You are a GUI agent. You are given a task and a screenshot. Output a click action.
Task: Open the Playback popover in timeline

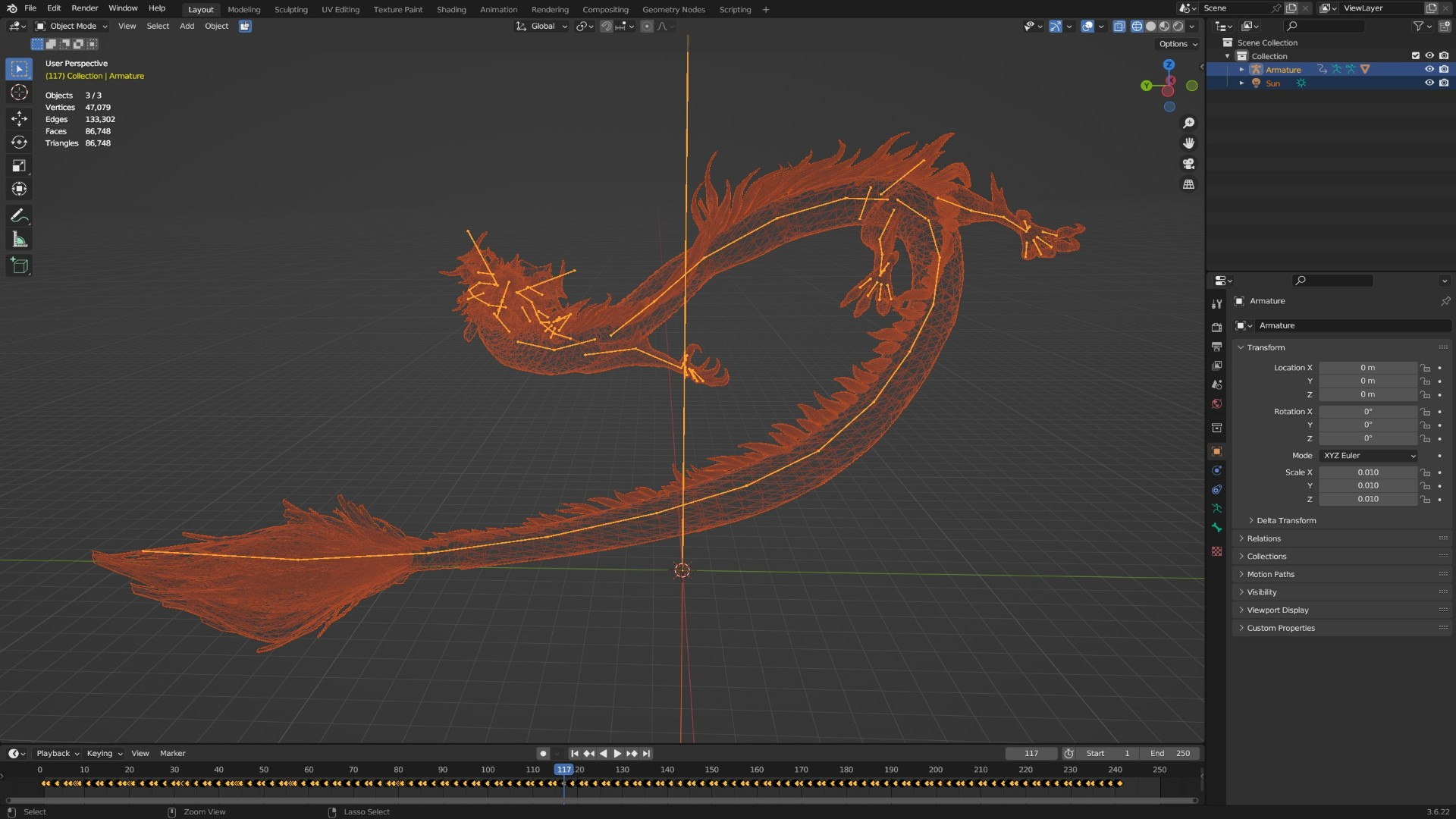click(58, 753)
